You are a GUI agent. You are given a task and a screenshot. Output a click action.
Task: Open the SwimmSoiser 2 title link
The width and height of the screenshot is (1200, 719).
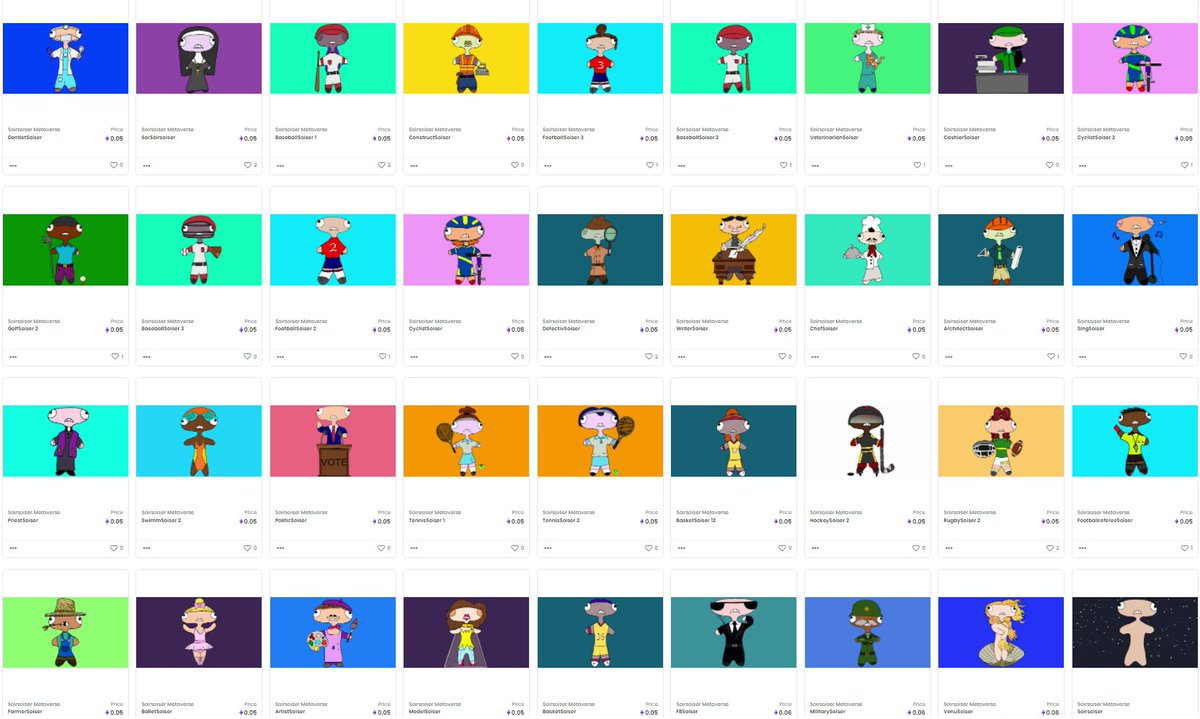pos(161,521)
